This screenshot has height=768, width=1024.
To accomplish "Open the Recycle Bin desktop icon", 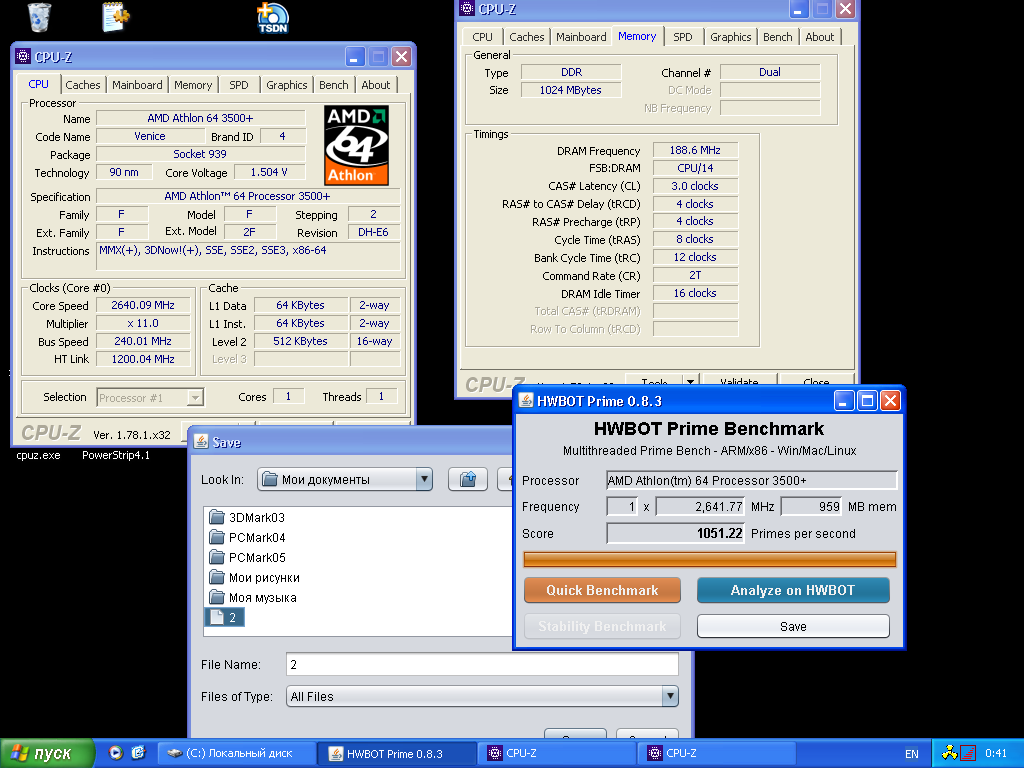I will tap(40, 17).
